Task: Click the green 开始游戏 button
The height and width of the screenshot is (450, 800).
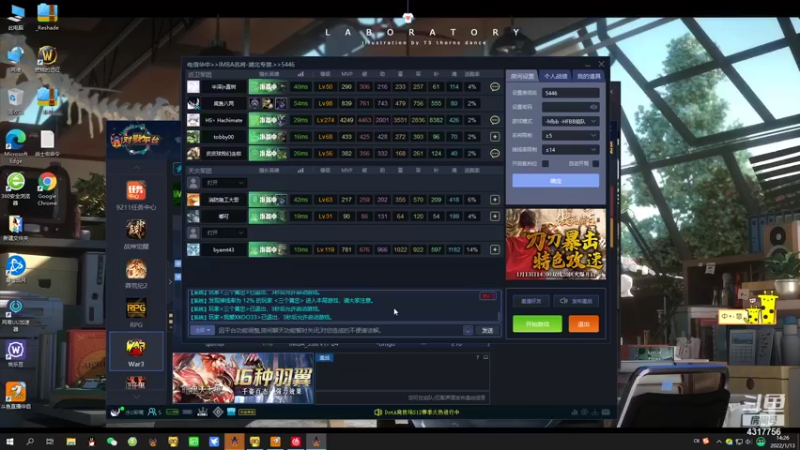Action: coord(537,324)
